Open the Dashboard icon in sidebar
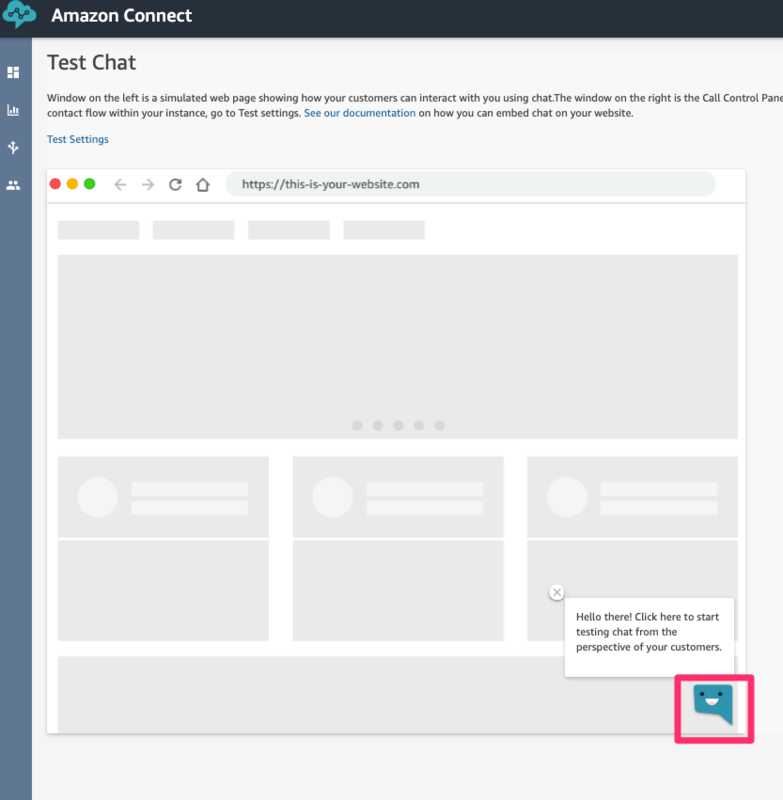This screenshot has height=800, width=783. tap(13, 72)
